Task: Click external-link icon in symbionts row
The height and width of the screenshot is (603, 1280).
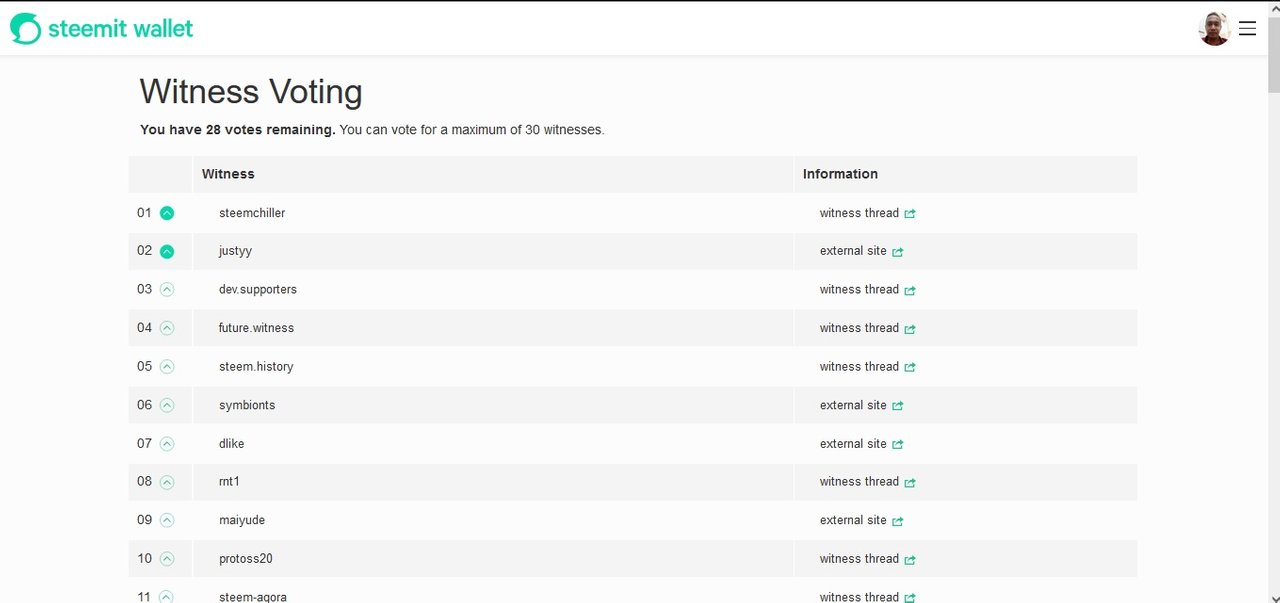Action: tap(898, 406)
